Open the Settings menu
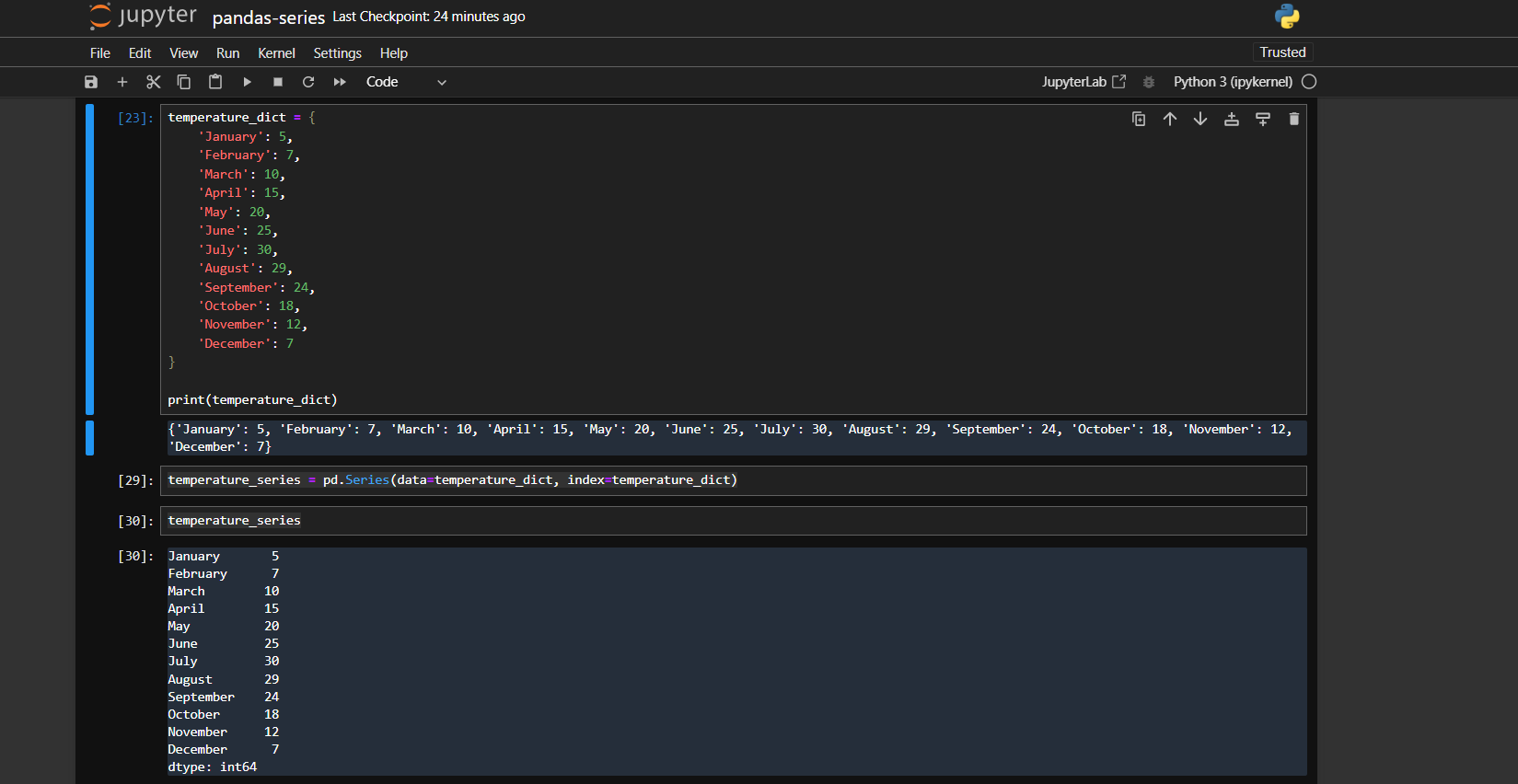 point(337,53)
